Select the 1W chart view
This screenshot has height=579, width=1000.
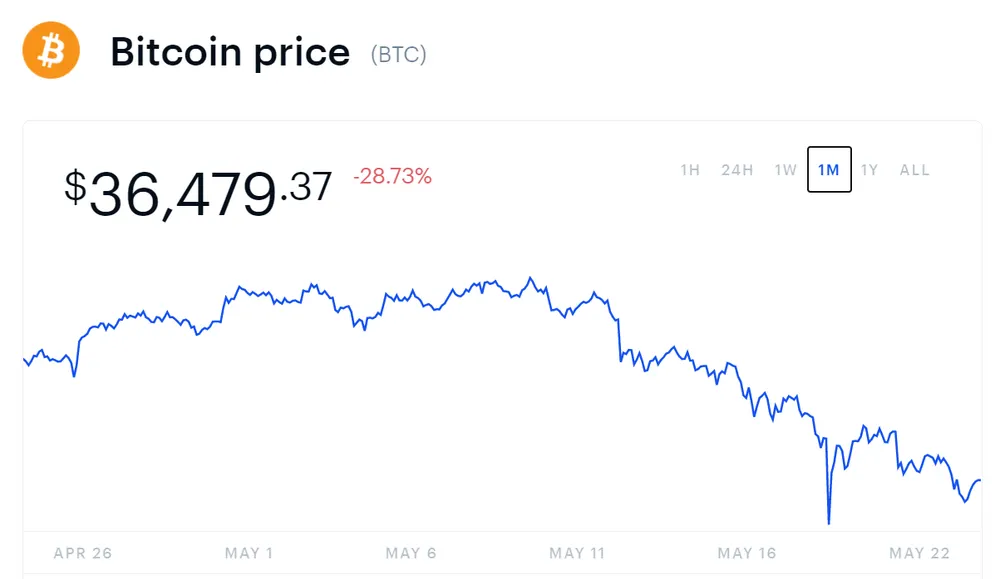(x=785, y=170)
